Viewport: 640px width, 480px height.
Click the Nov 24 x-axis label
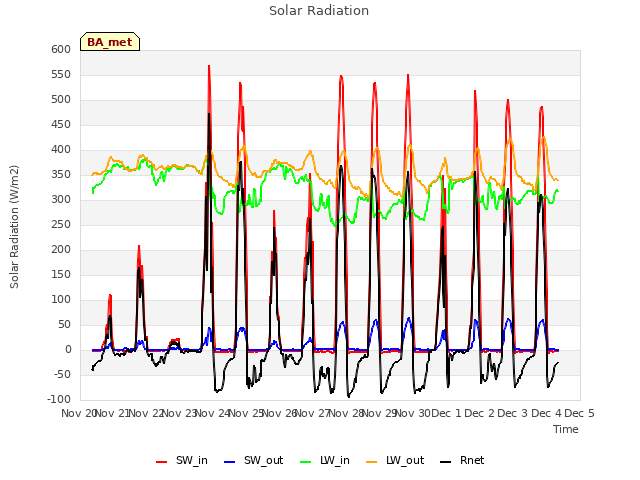(x=213, y=413)
